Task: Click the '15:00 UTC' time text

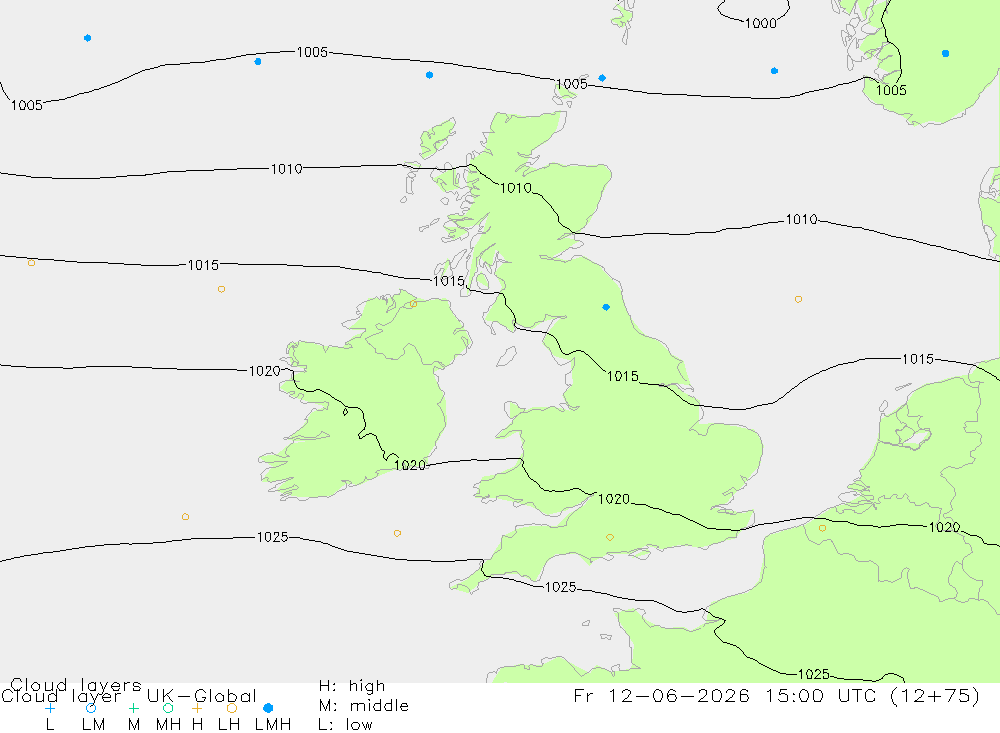Action: click(821, 695)
